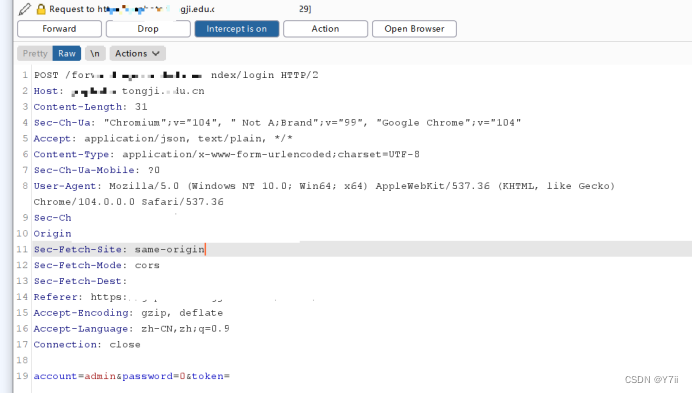The height and width of the screenshot is (393, 693).
Task: Expand the Actions dropdown
Action: (137, 53)
